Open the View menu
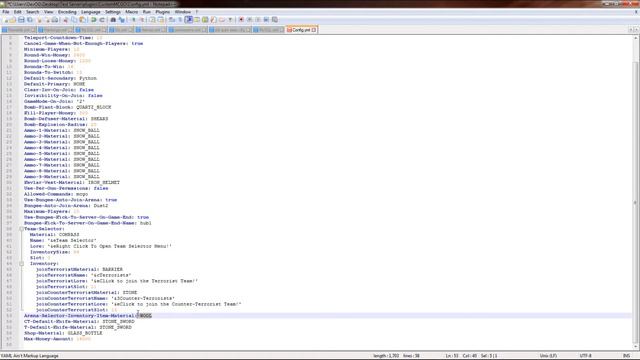Screen dimensions: 640x360 (x=49, y=12)
